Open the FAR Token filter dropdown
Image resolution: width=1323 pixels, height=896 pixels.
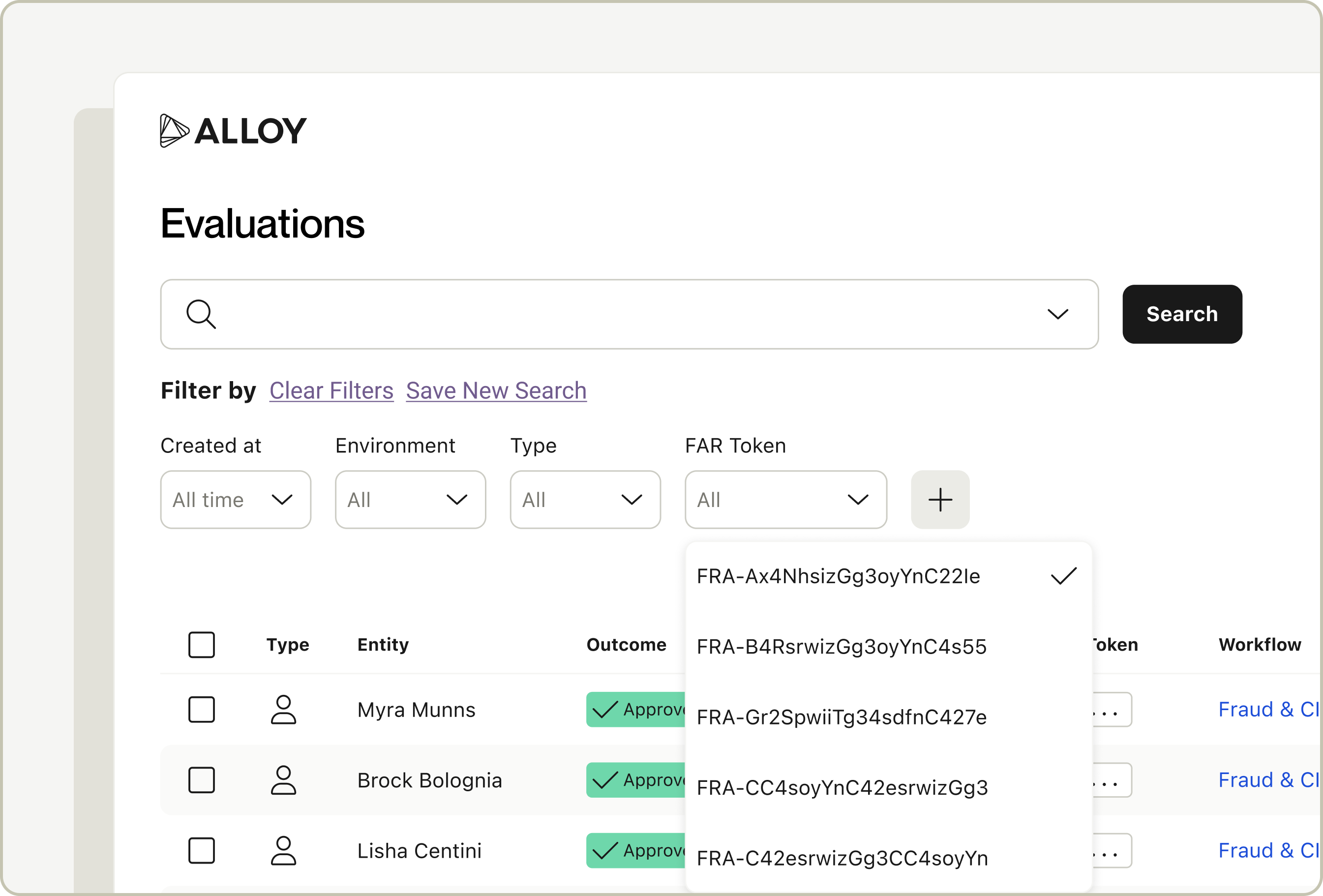(785, 500)
